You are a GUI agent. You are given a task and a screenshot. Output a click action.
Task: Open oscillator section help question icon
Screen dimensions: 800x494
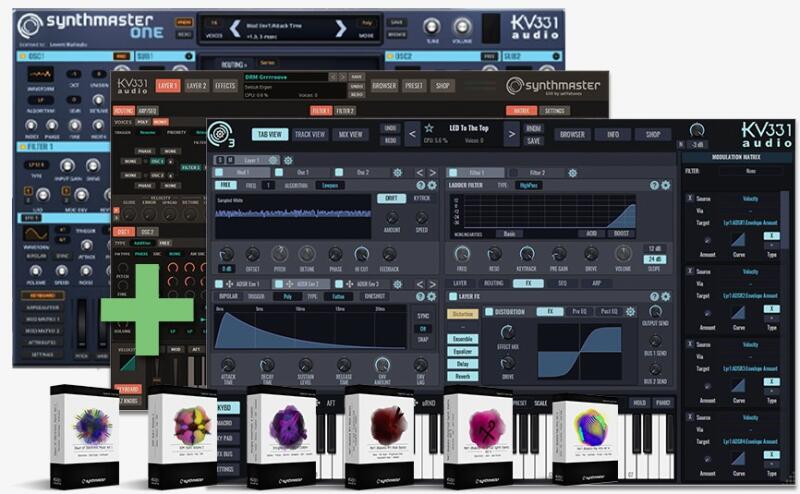click(421, 185)
